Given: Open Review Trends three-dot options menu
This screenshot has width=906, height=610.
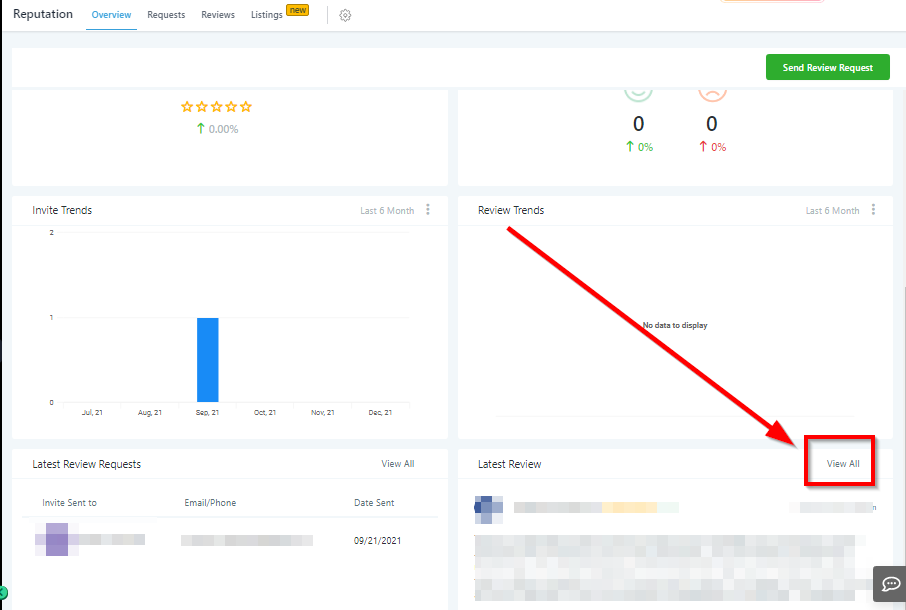Looking at the screenshot, I should pos(873,210).
